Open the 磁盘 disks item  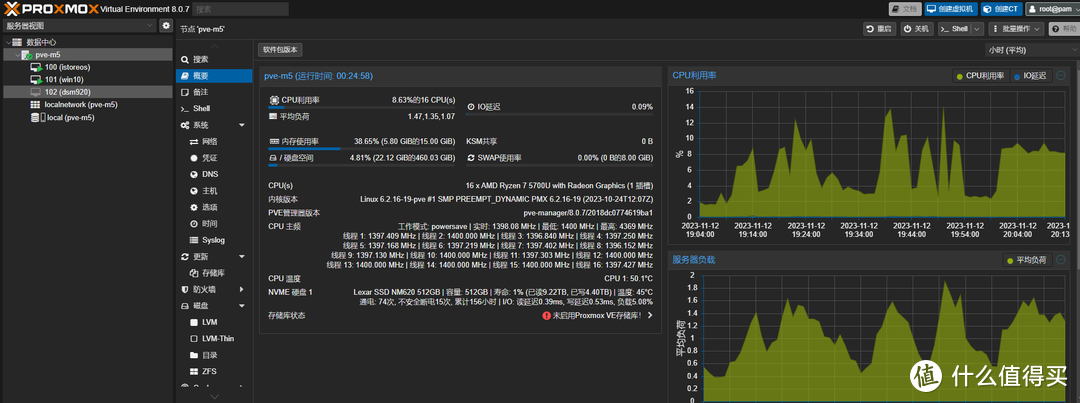[214, 306]
